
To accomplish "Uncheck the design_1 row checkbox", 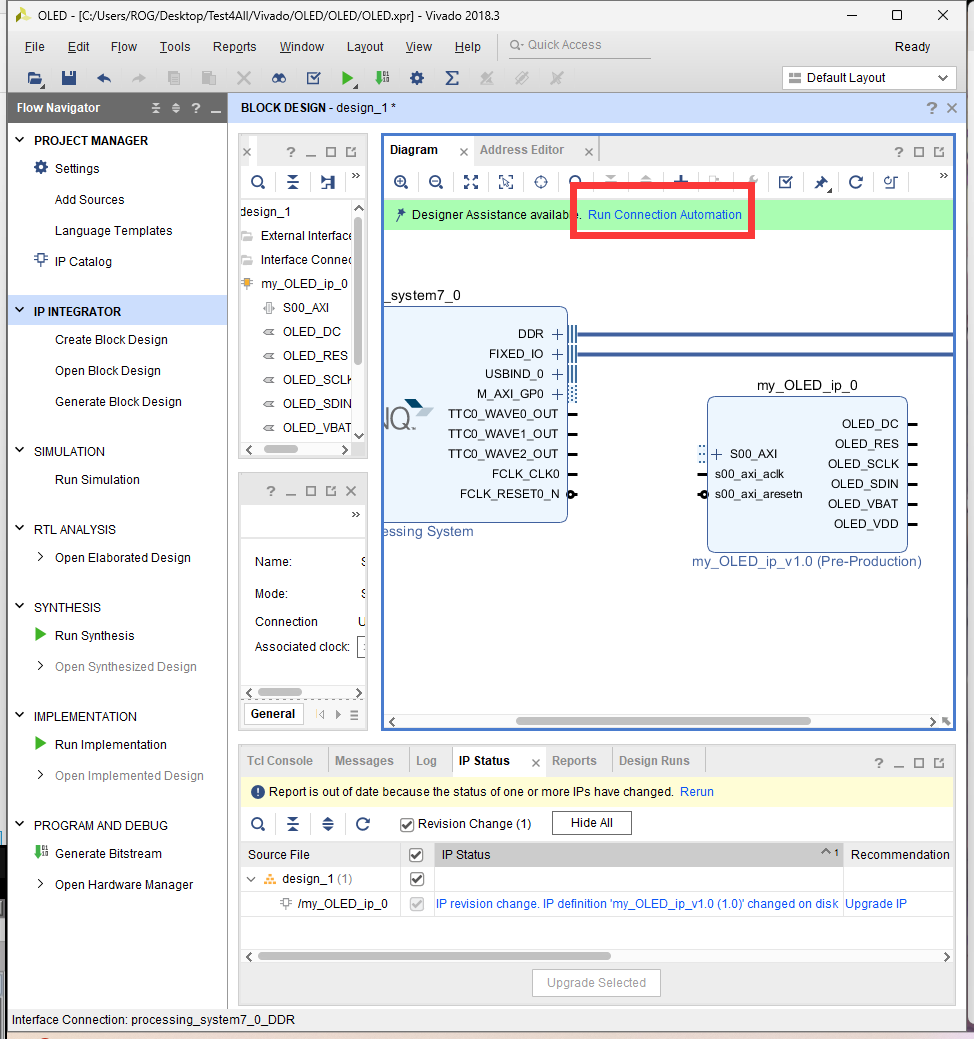I will pyautogui.click(x=417, y=879).
